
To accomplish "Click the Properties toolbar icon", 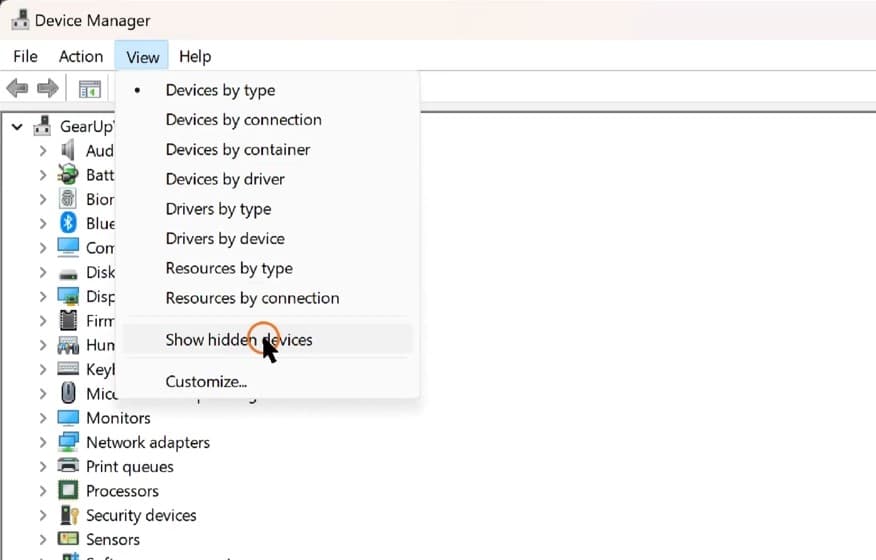I will click(90, 89).
